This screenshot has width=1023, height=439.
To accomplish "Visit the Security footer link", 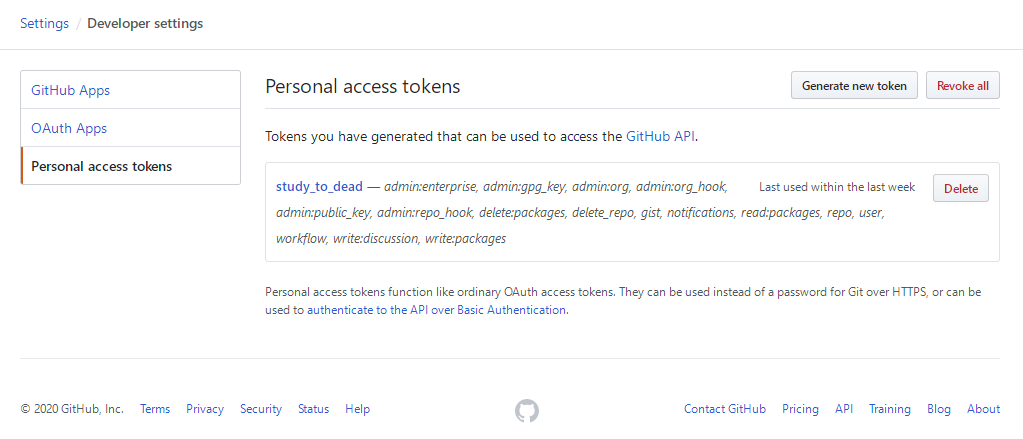I will coord(261,409).
